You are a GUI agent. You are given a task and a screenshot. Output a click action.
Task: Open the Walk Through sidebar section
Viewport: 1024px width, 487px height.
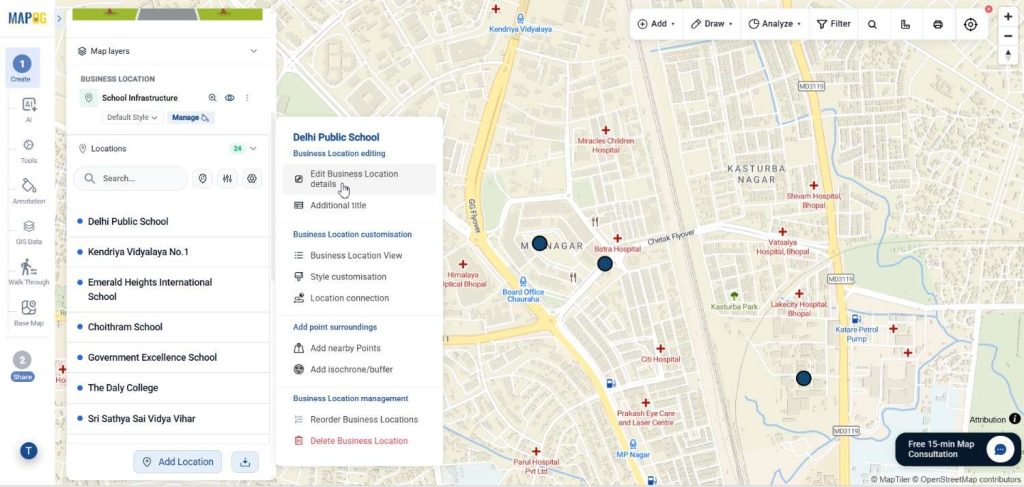(29, 272)
